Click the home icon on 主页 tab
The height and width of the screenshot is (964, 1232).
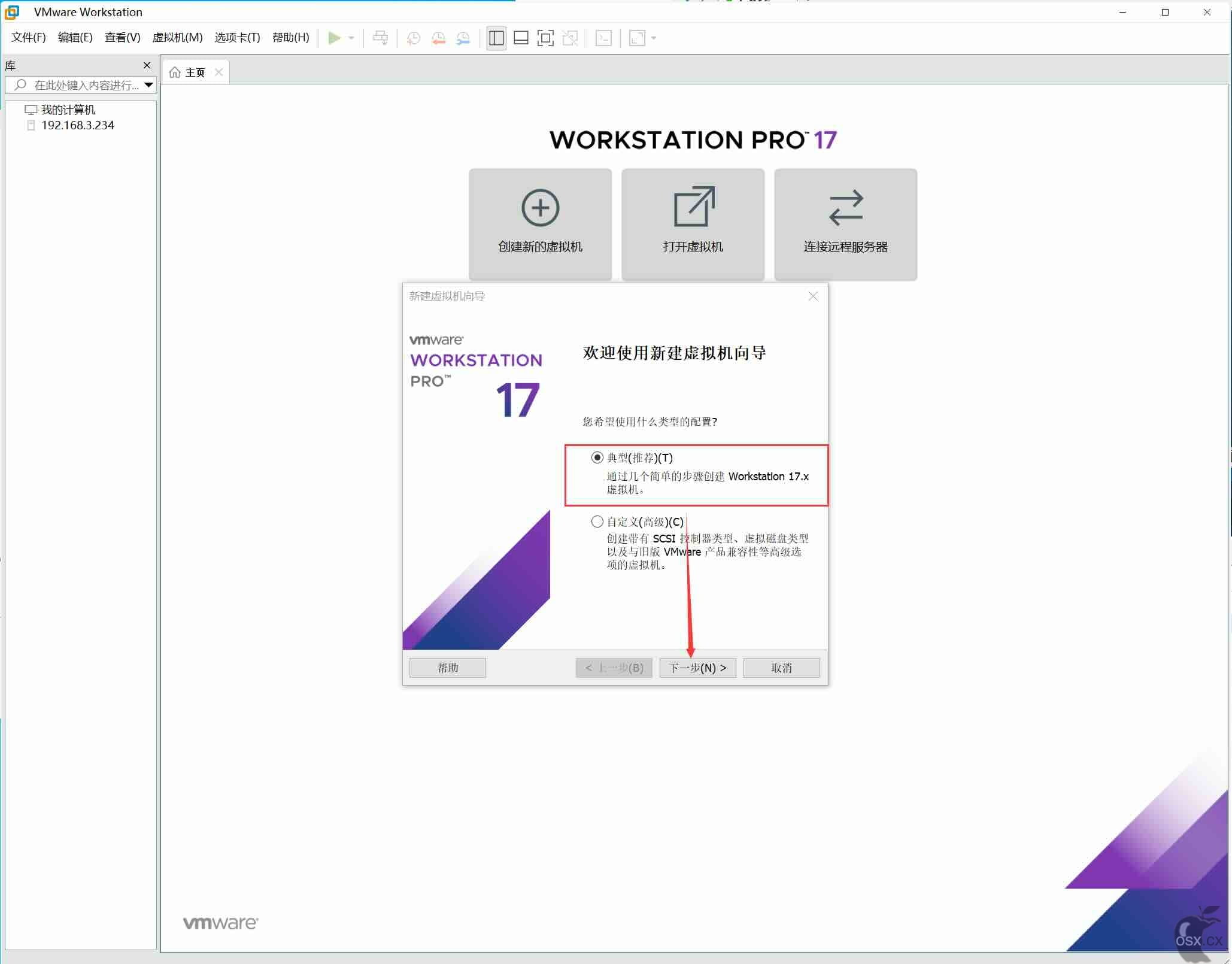pyautogui.click(x=175, y=72)
